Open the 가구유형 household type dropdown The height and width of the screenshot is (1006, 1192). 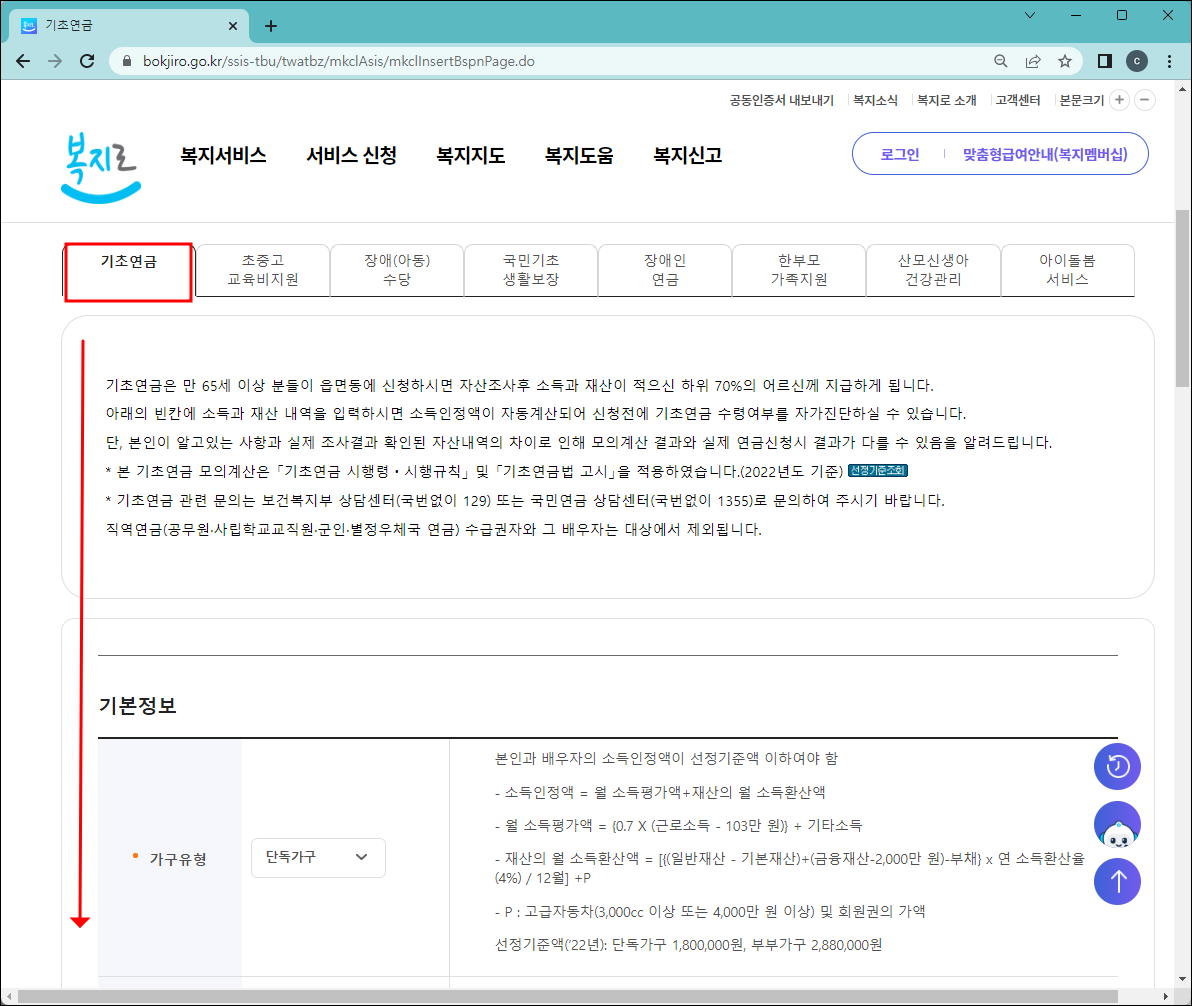317,857
